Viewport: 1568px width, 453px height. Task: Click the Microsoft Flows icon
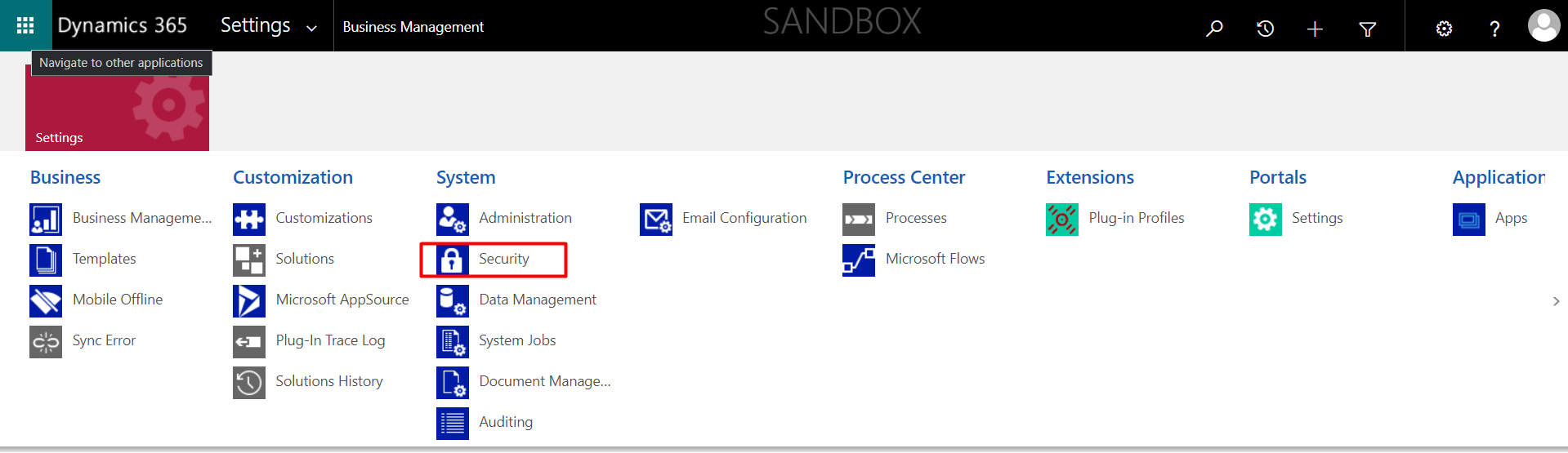click(859, 260)
